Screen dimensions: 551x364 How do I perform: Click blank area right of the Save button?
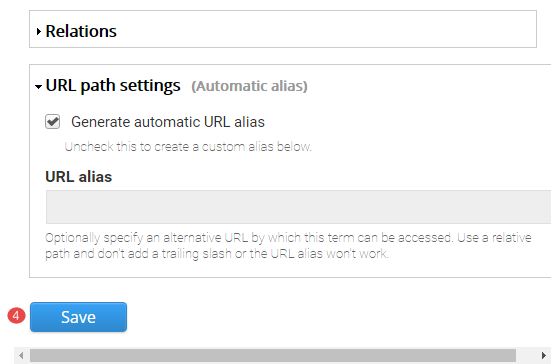pos(316,317)
